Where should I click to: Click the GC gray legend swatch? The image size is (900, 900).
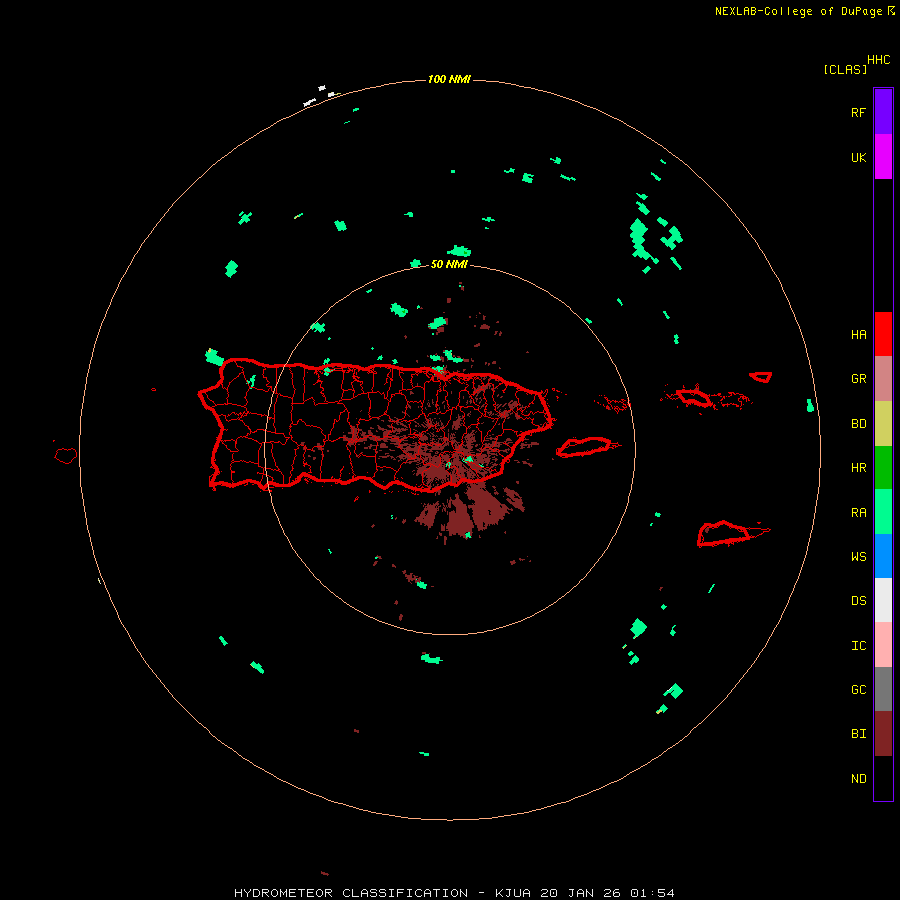(x=883, y=689)
